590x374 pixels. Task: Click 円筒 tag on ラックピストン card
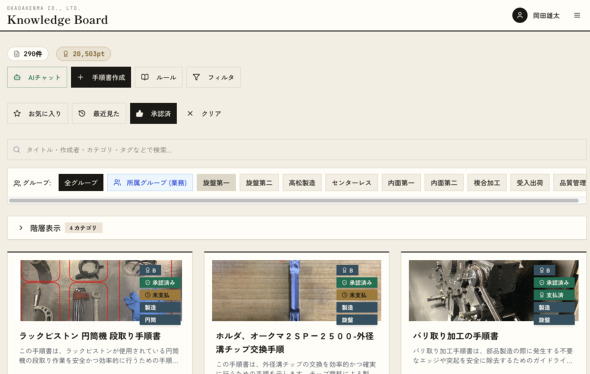[160, 320]
